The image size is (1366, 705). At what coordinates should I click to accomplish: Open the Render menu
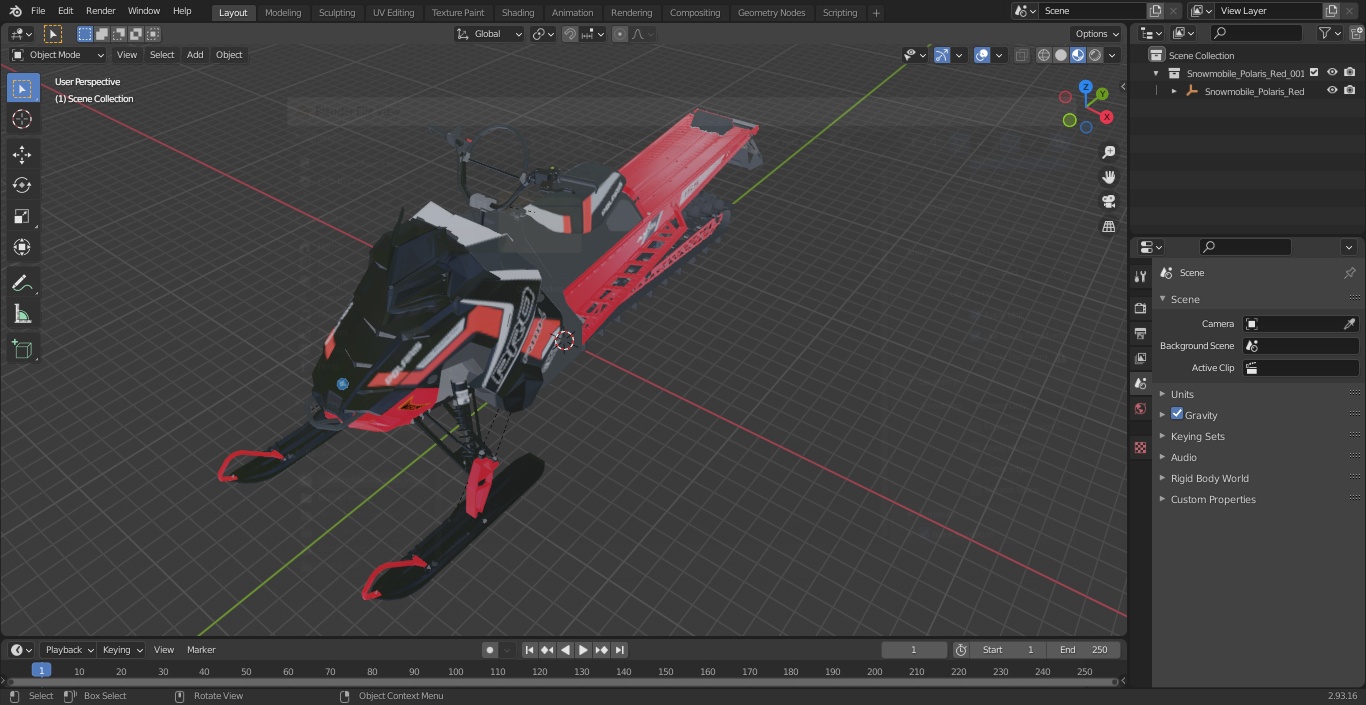101,11
